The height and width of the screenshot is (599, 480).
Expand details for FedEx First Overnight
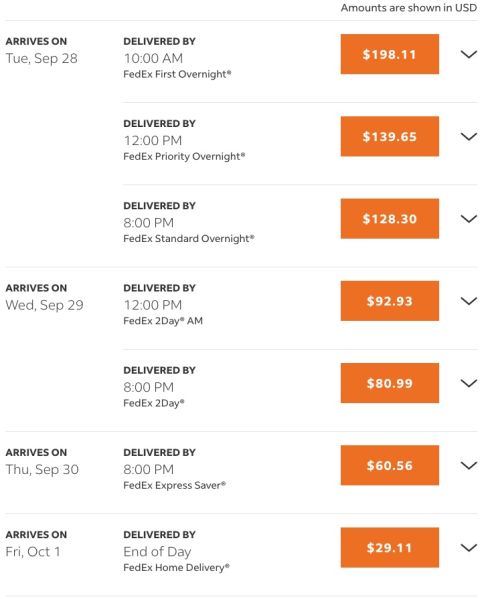pyautogui.click(x=469, y=54)
